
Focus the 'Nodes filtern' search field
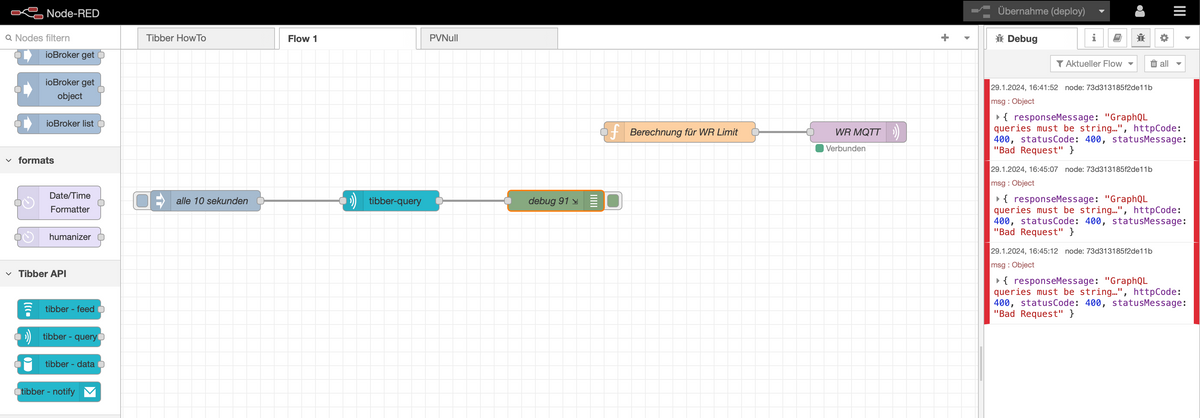click(60, 38)
